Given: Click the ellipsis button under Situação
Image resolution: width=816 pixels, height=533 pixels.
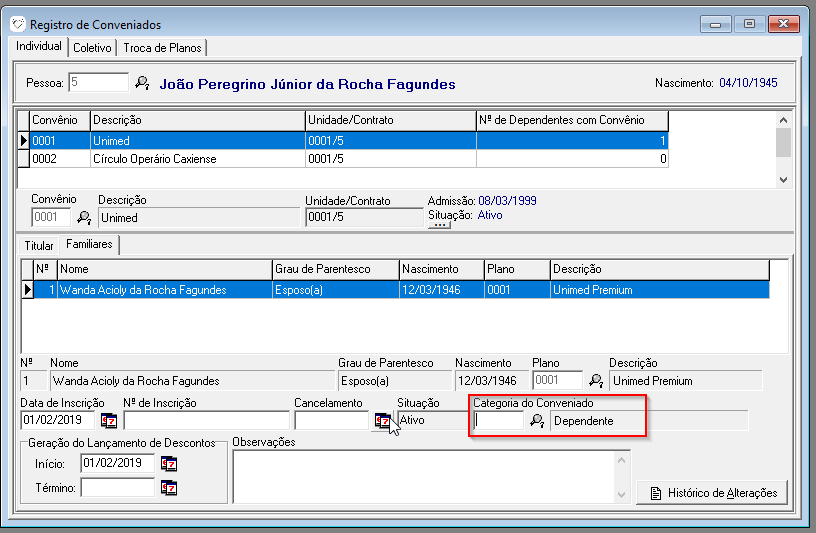Looking at the screenshot, I should pos(439,226).
